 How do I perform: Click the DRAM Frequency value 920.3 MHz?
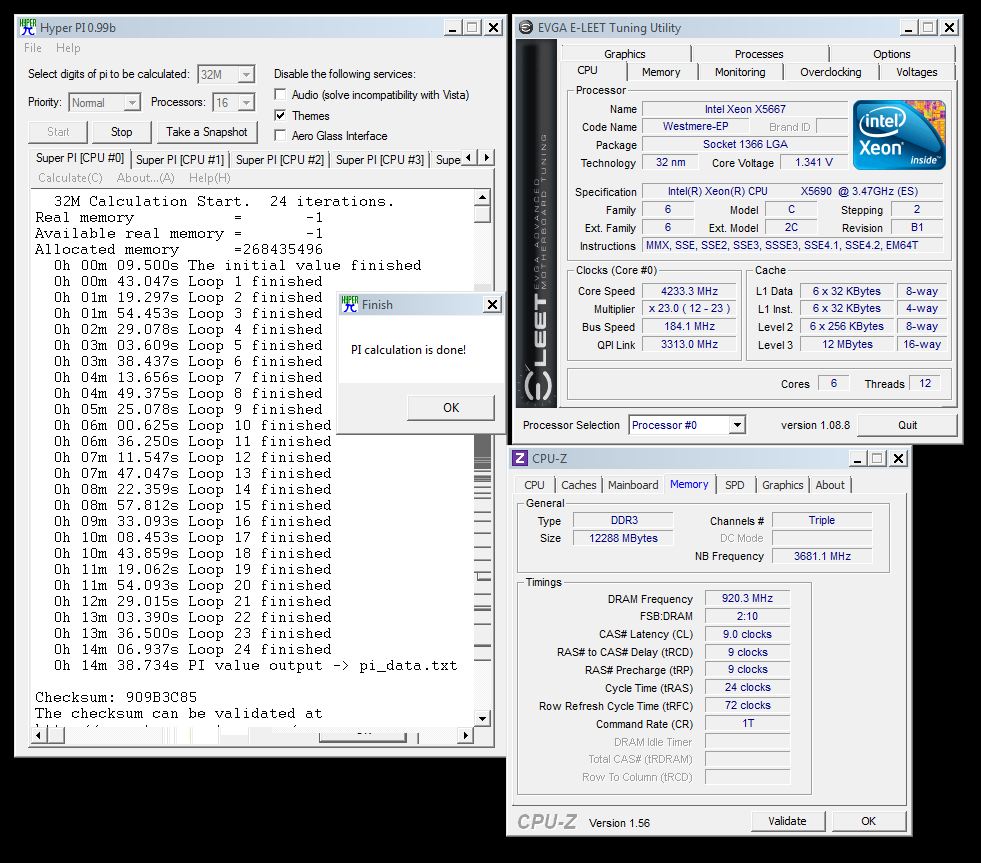tap(747, 598)
